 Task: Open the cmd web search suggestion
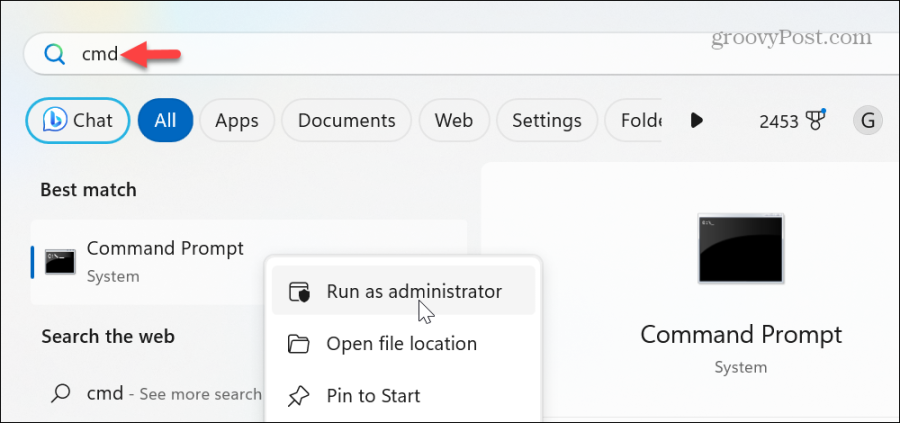[x=152, y=393]
